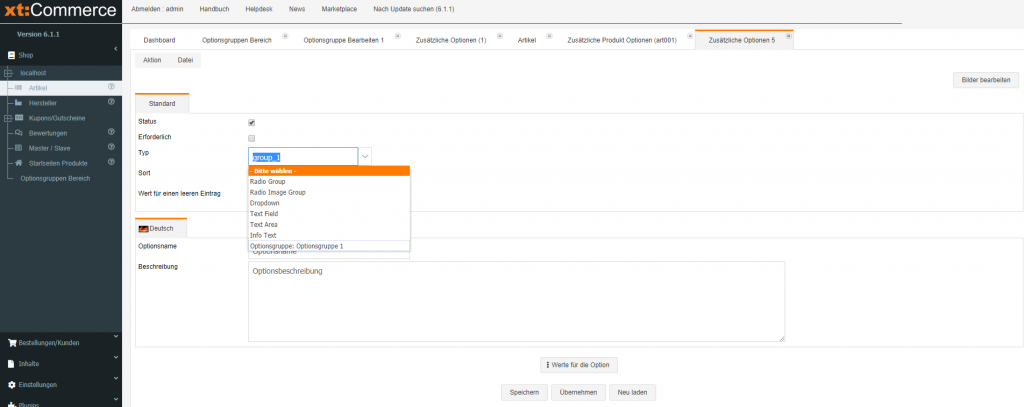The width and height of the screenshot is (1024, 407).
Task: Toggle the Typ dropdown arrow
Action: tap(365, 156)
